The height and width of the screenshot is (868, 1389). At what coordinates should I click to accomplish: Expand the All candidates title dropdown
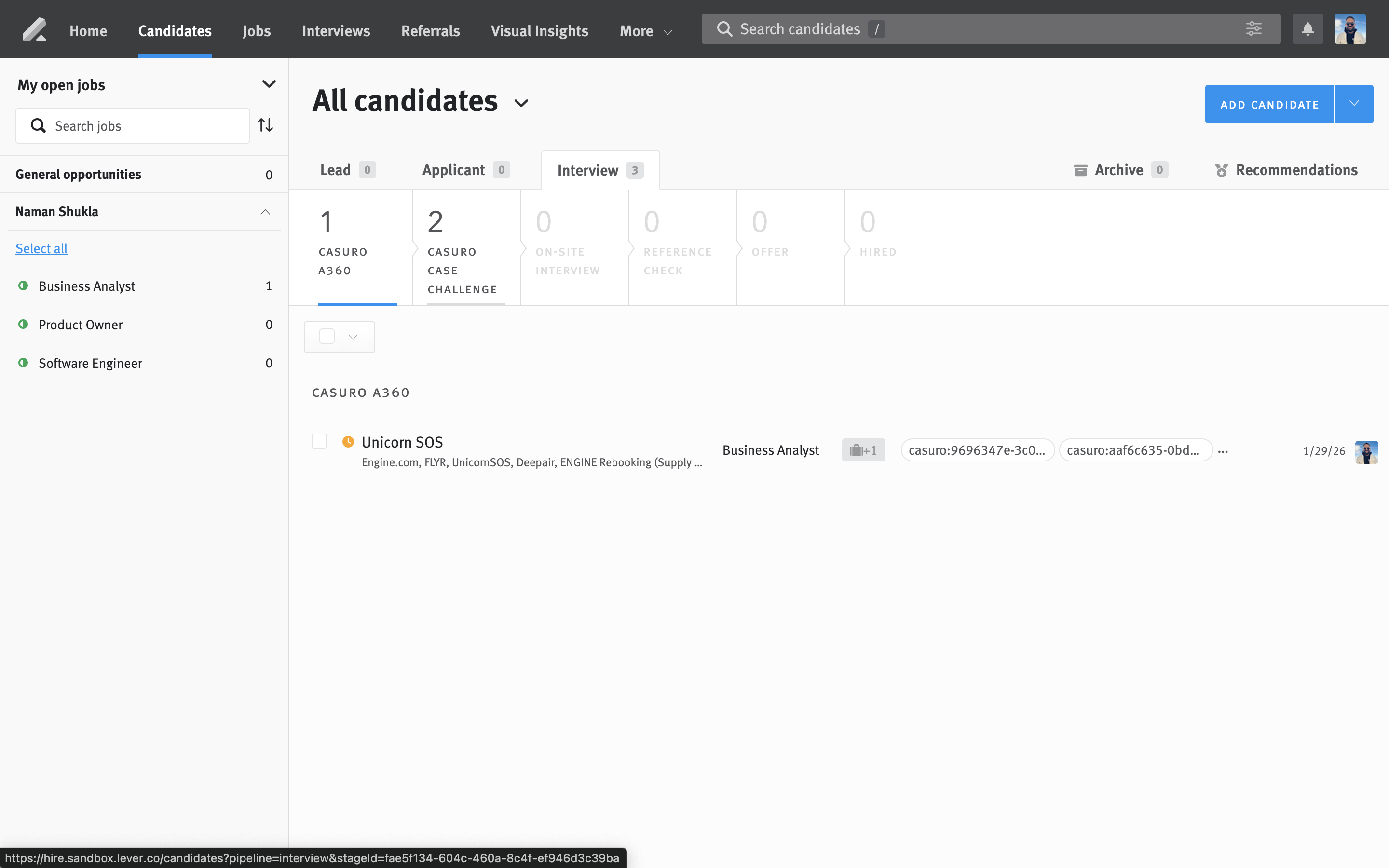(521, 103)
